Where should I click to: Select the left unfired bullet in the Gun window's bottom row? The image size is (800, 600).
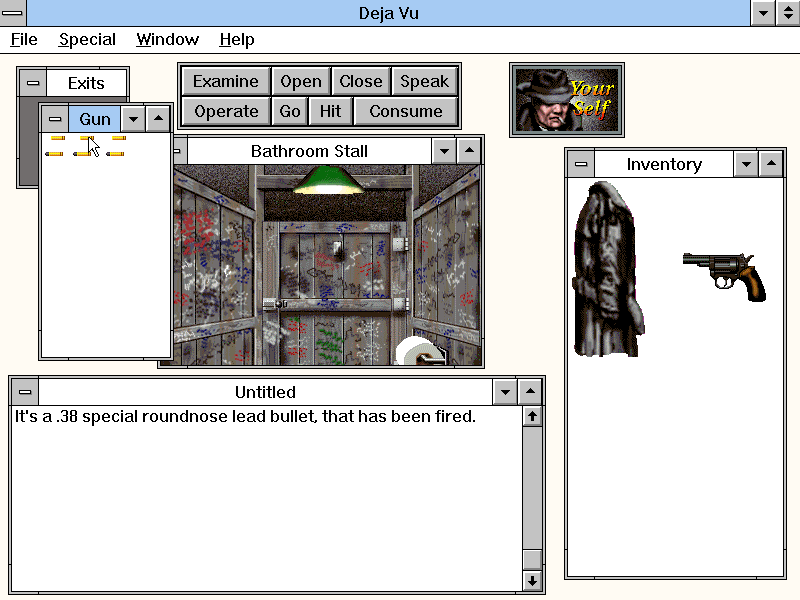click(x=54, y=154)
